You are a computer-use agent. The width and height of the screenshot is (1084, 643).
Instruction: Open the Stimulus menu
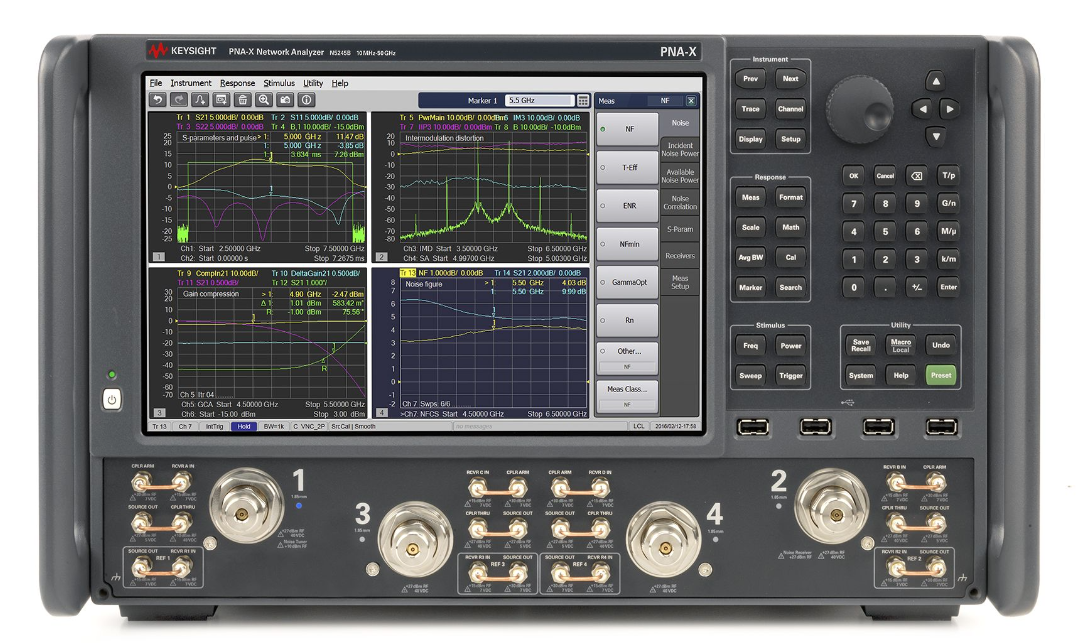(x=279, y=83)
